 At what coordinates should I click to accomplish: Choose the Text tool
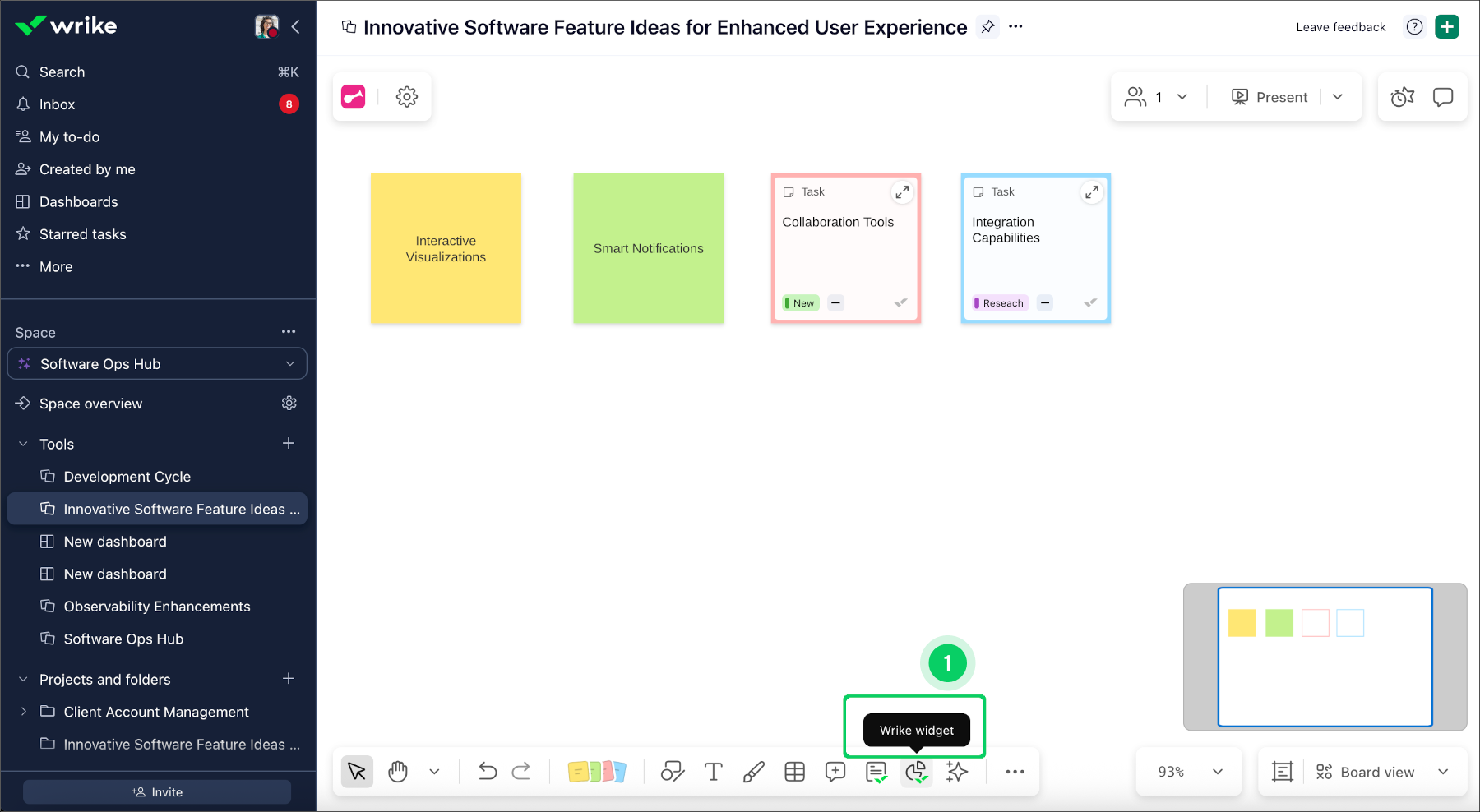point(713,772)
